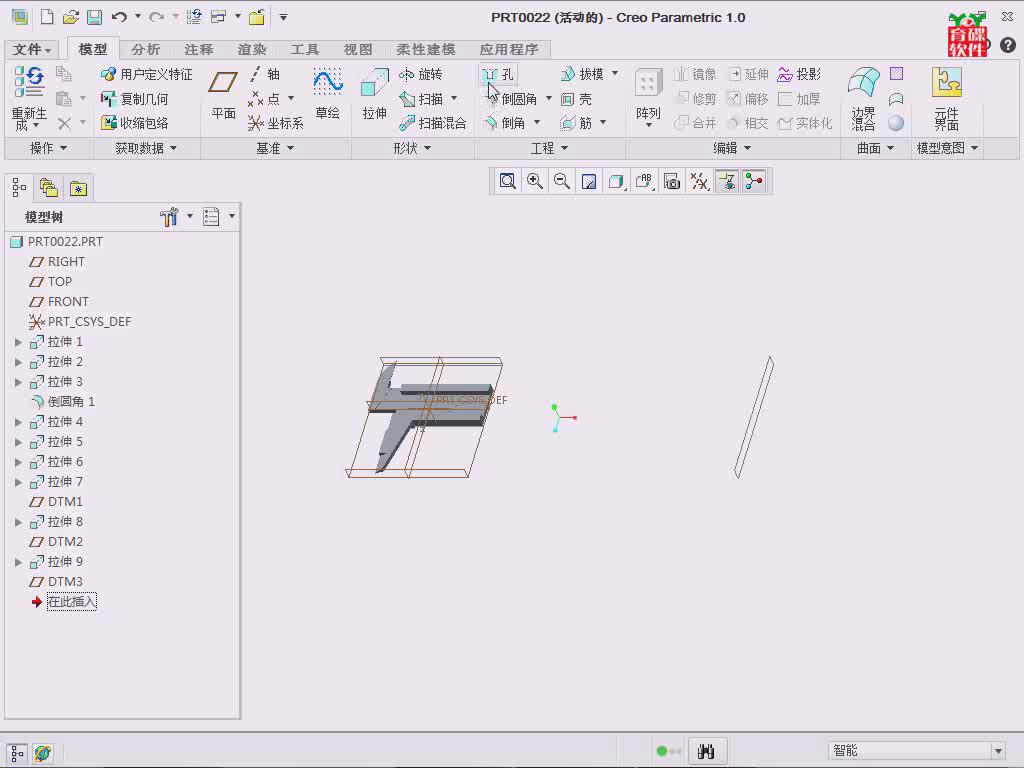The width and height of the screenshot is (1024, 768).
Task: Switch to the 渲染 (Render) tab
Action: pyautogui.click(x=251, y=49)
